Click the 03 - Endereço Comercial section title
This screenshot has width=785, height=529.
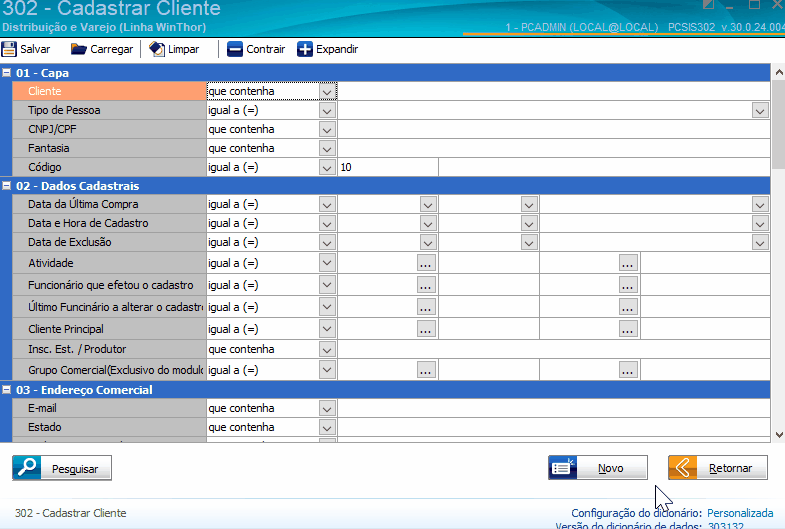[84, 390]
